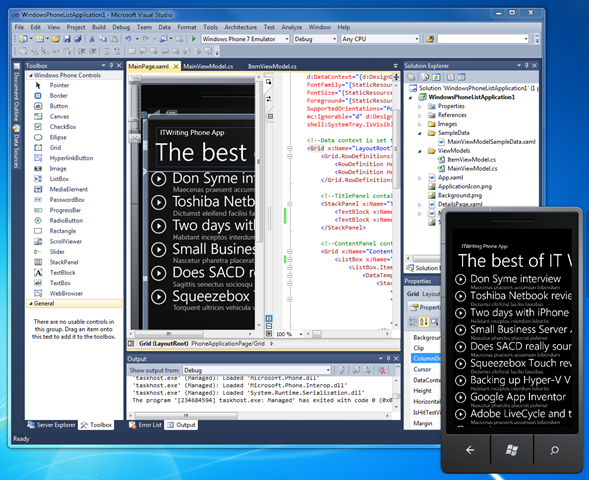Start debugging with the green play arrow
The height and width of the screenshot is (480, 589).
click(193, 39)
